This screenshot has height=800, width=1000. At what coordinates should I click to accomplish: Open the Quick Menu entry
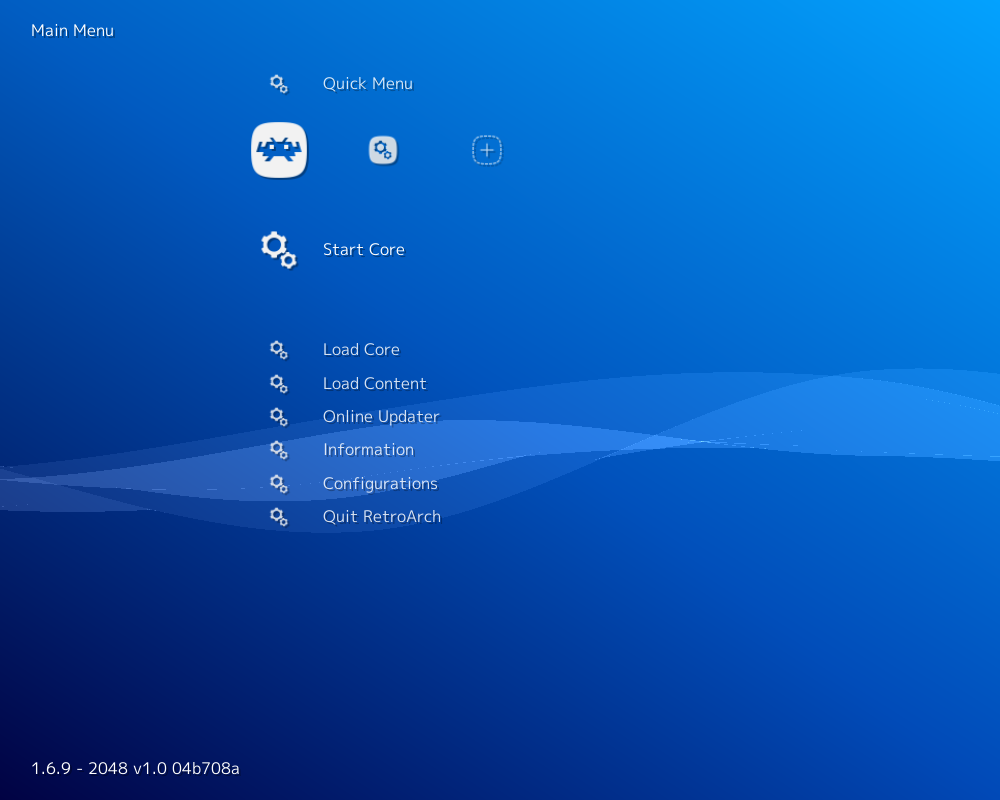[367, 84]
